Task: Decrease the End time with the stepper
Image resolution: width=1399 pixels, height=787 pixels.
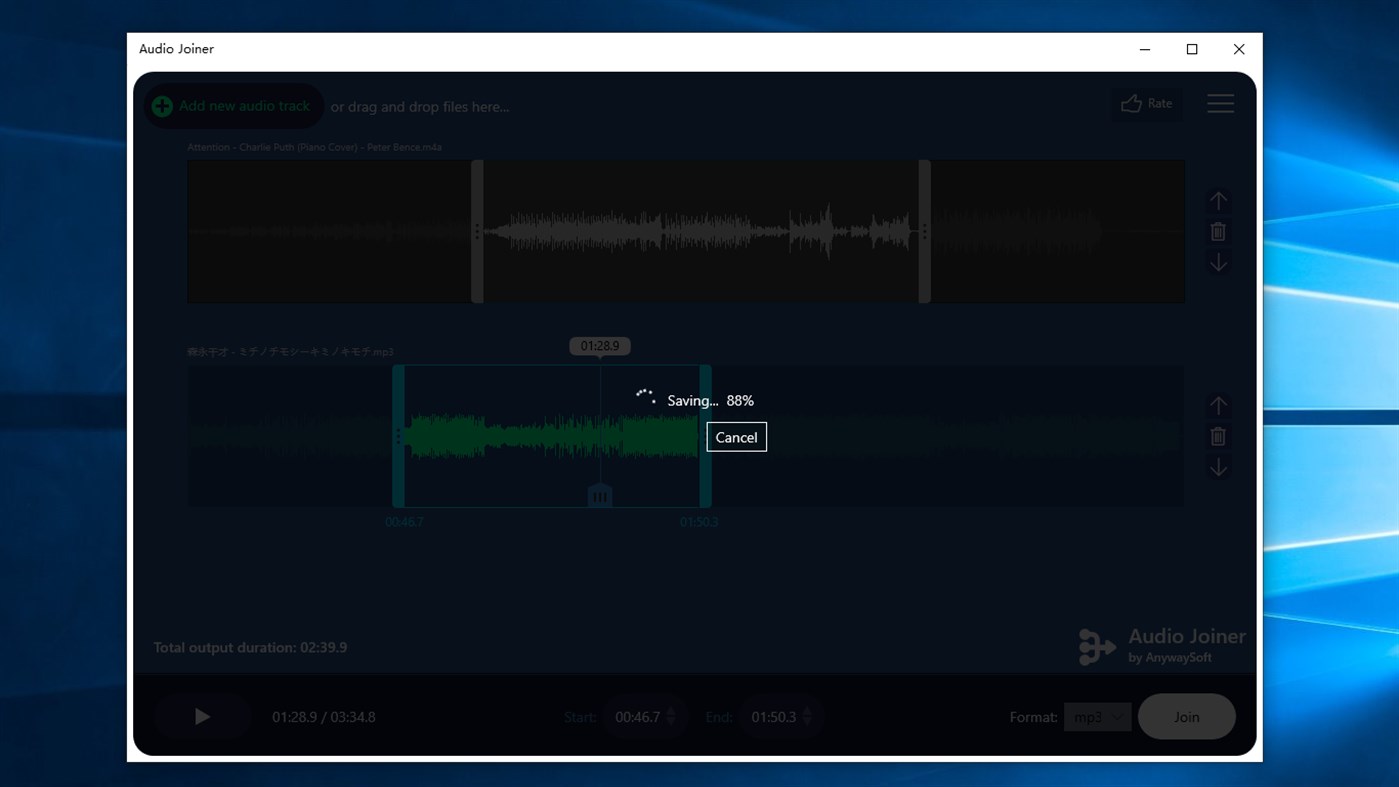Action: pyautogui.click(x=806, y=723)
